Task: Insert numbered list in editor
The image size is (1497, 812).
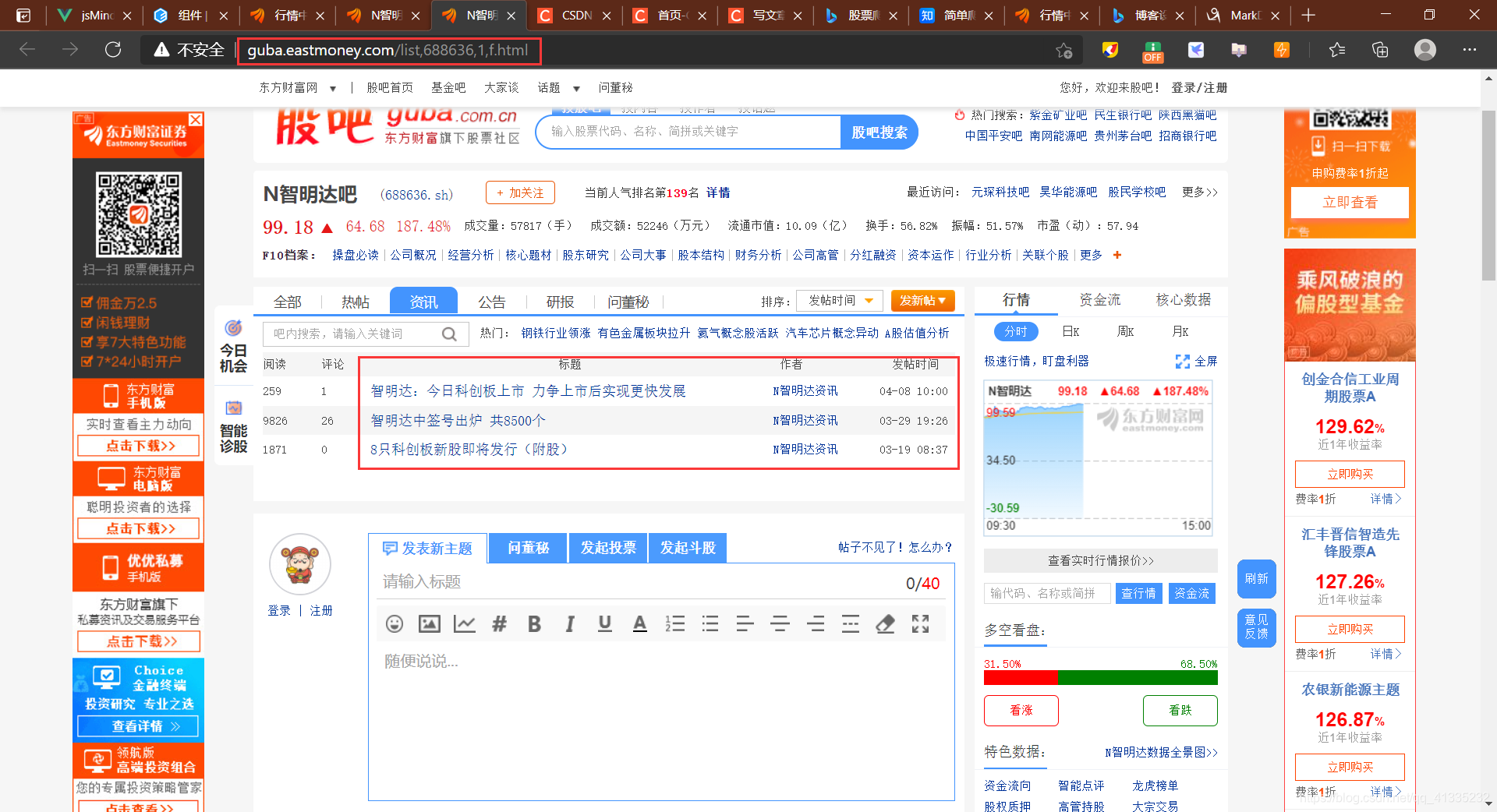Action: click(675, 623)
